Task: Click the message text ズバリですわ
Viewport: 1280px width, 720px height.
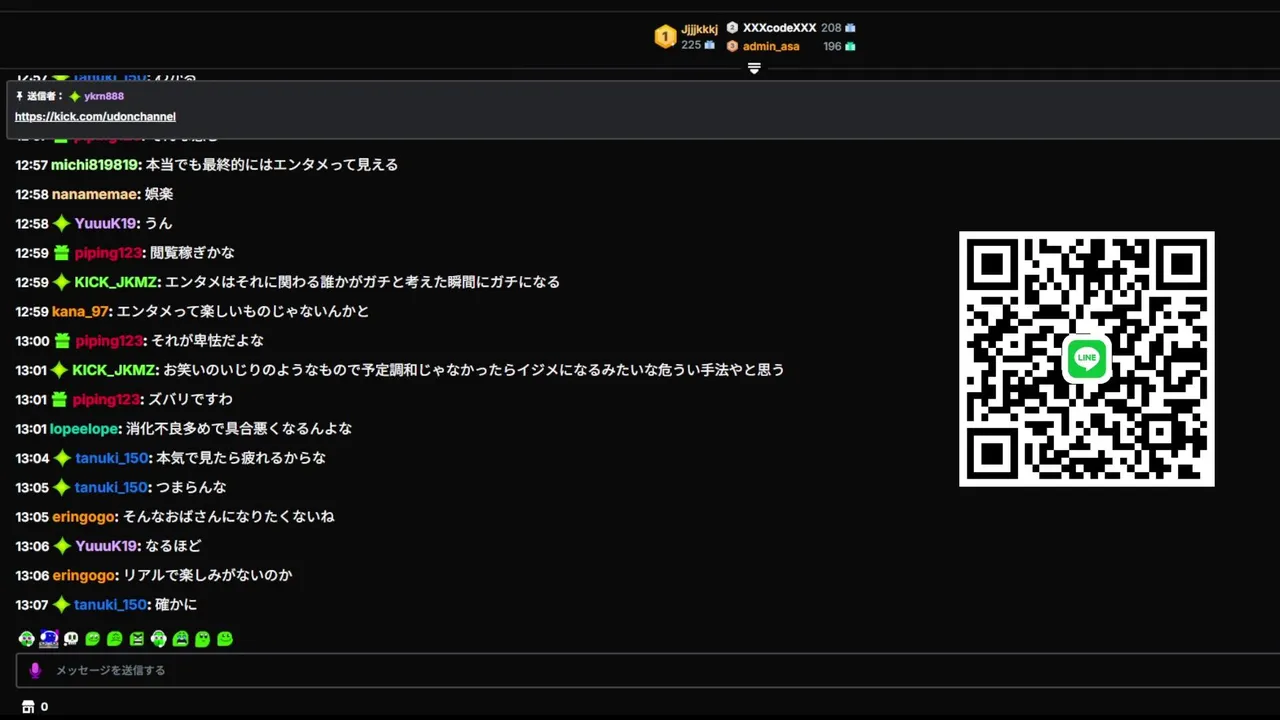Action: 190,400
